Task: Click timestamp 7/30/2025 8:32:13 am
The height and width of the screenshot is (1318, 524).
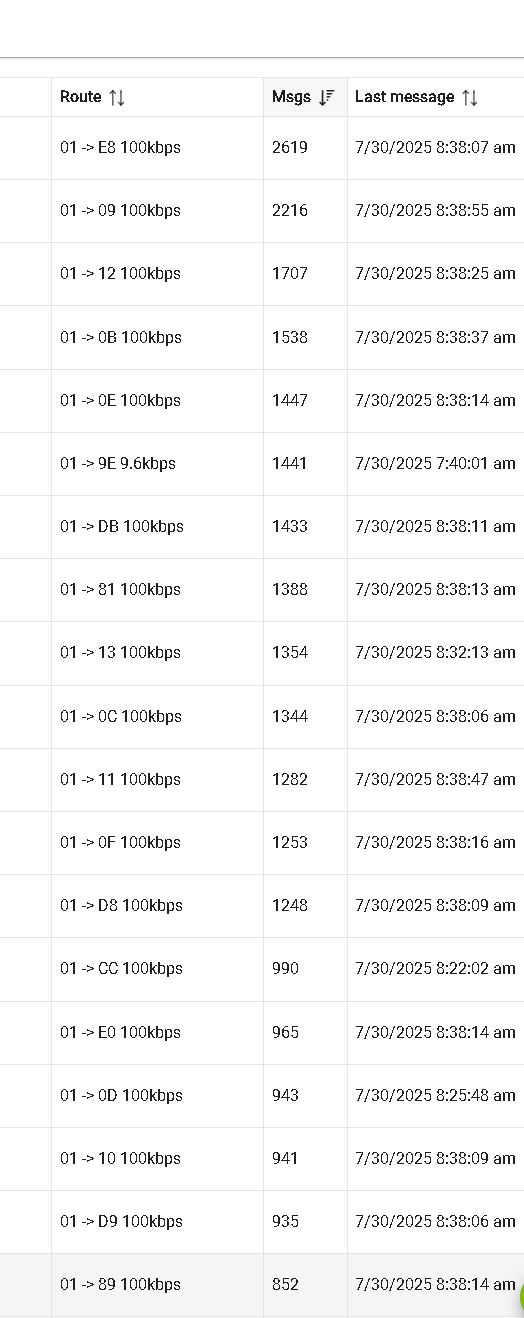Action: click(435, 653)
